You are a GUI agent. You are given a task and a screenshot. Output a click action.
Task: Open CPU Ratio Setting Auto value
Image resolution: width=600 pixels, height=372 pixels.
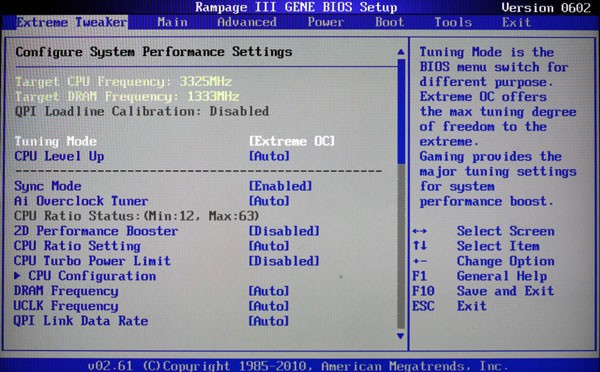269,246
